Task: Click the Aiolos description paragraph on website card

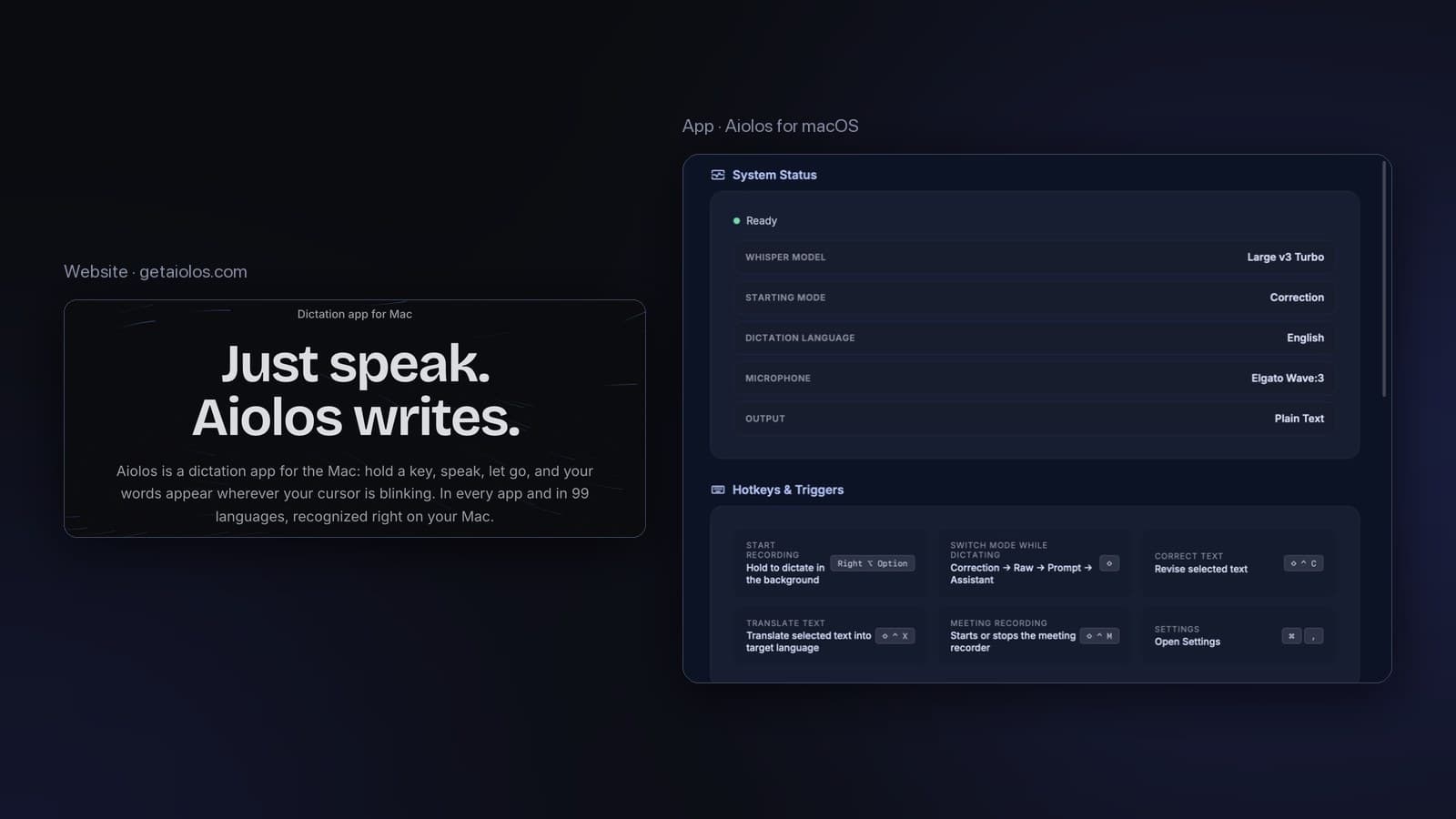Action: [355, 493]
